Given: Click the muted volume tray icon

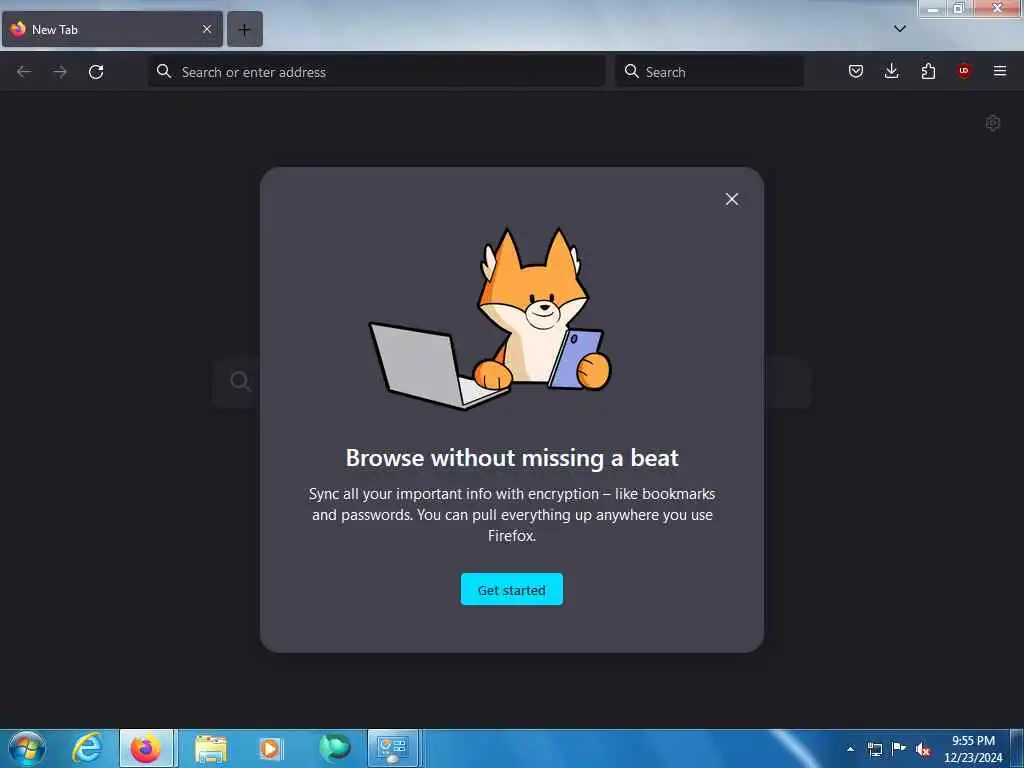Looking at the screenshot, I should click(923, 749).
